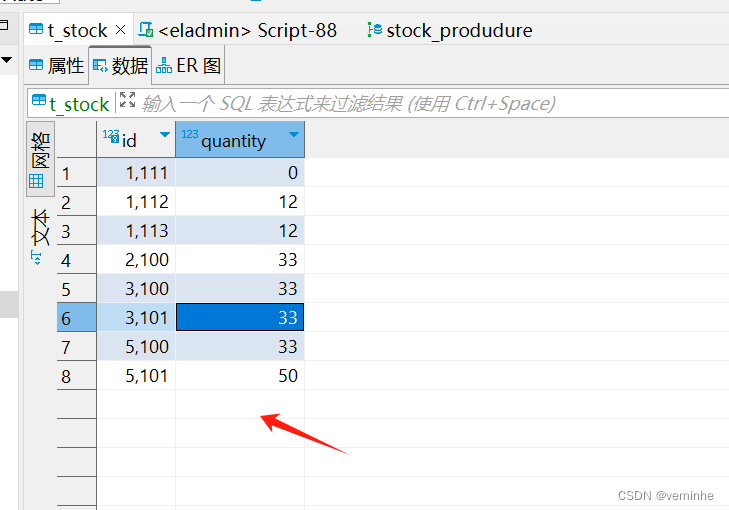Click quantity cell 33 in row 5,100

click(x=240, y=347)
